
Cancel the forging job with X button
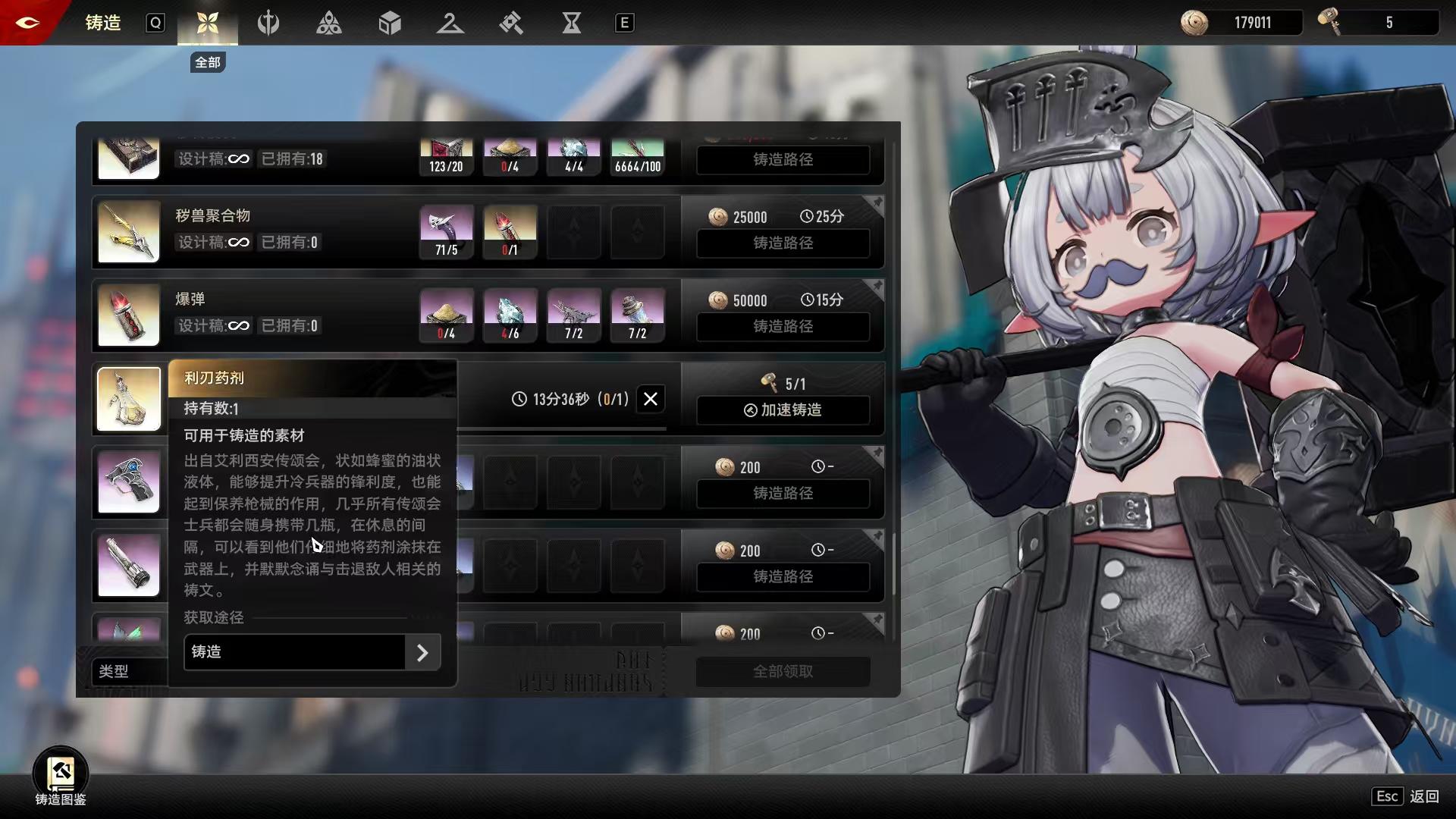click(x=651, y=399)
